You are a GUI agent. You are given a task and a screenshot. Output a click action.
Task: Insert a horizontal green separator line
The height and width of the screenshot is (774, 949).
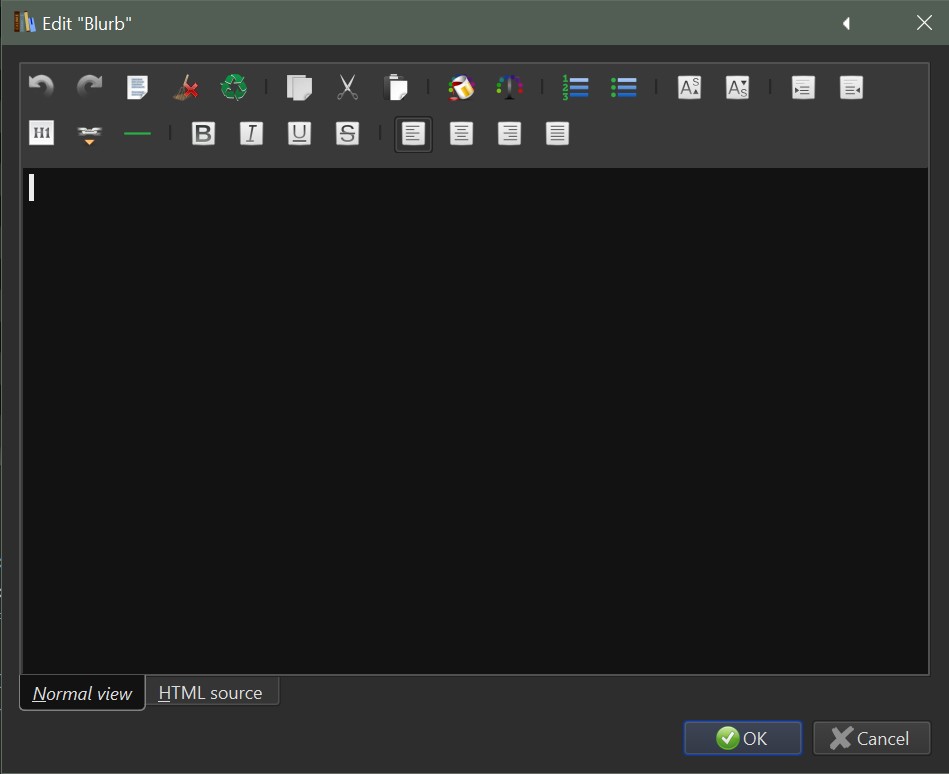[137, 133]
